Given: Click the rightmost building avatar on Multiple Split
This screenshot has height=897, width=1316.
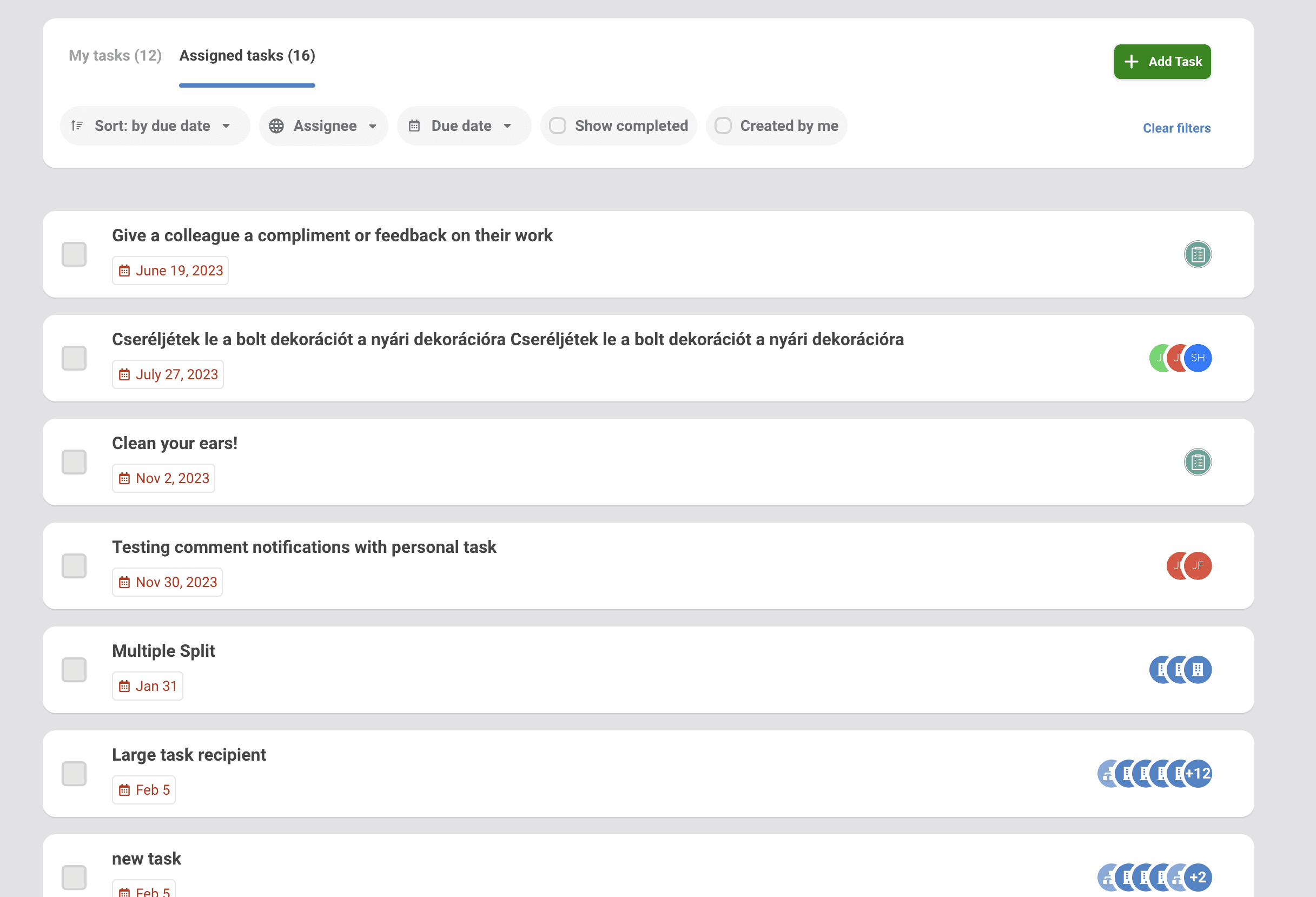Looking at the screenshot, I should pyautogui.click(x=1198, y=670).
